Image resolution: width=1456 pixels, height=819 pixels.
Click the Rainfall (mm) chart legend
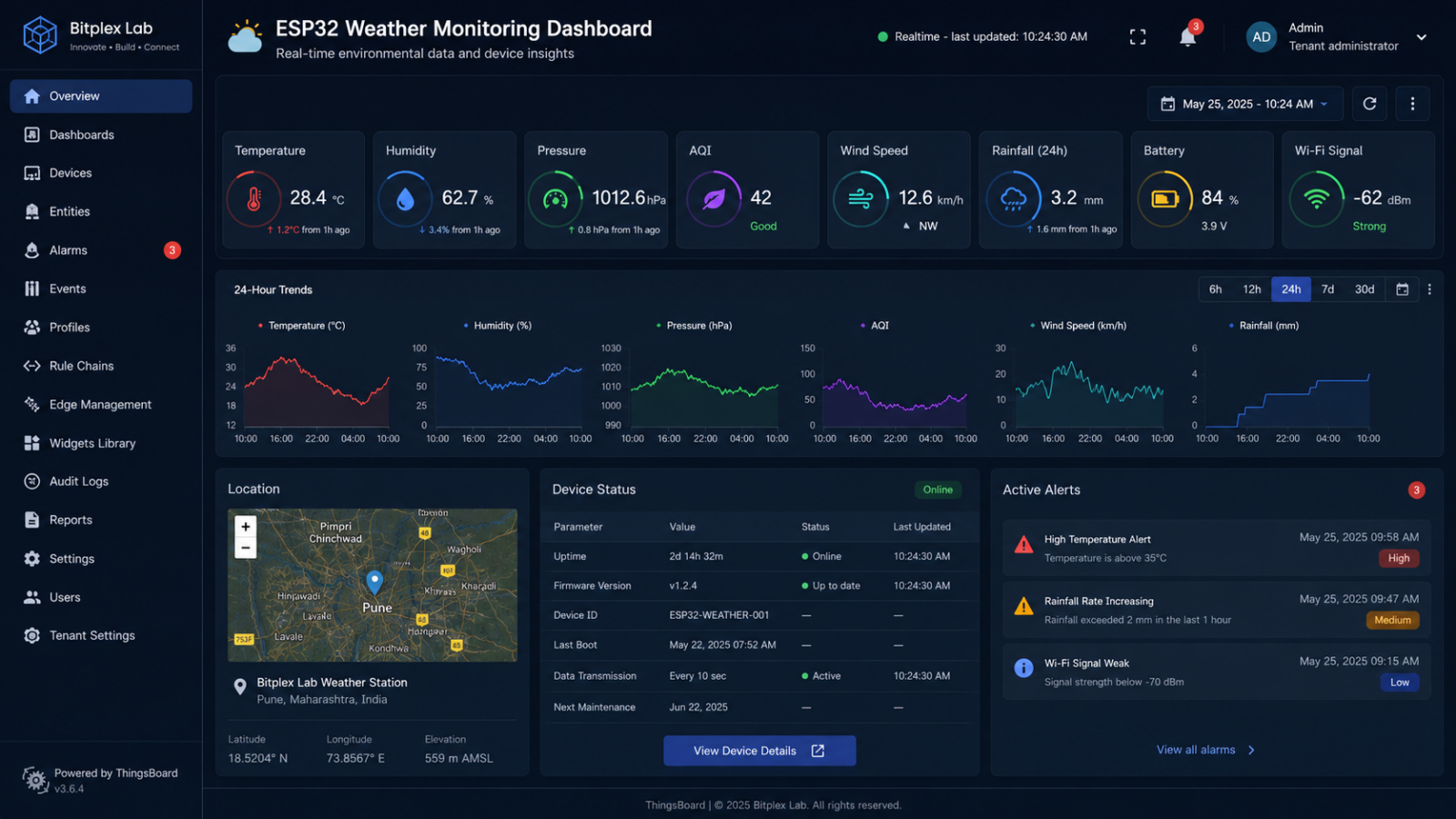[x=1264, y=326]
